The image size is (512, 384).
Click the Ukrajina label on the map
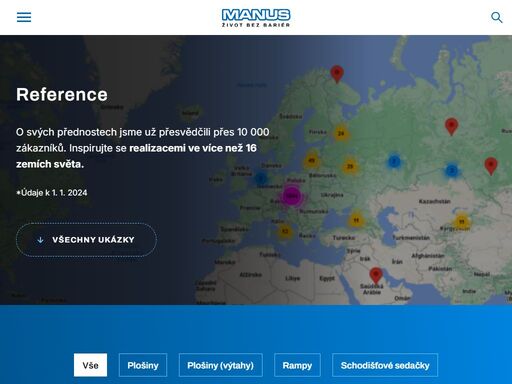tap(332, 195)
